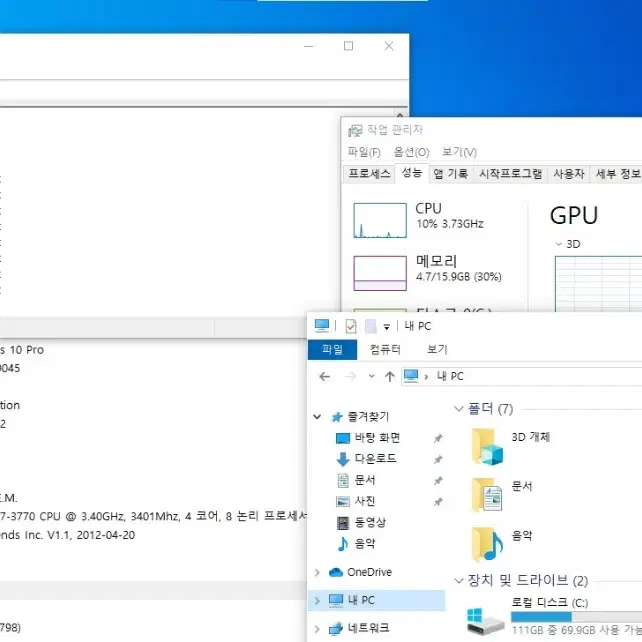The width and height of the screenshot is (642, 642).
Task: Open the 보기 ribbon tab in Explorer
Action: pos(437,350)
